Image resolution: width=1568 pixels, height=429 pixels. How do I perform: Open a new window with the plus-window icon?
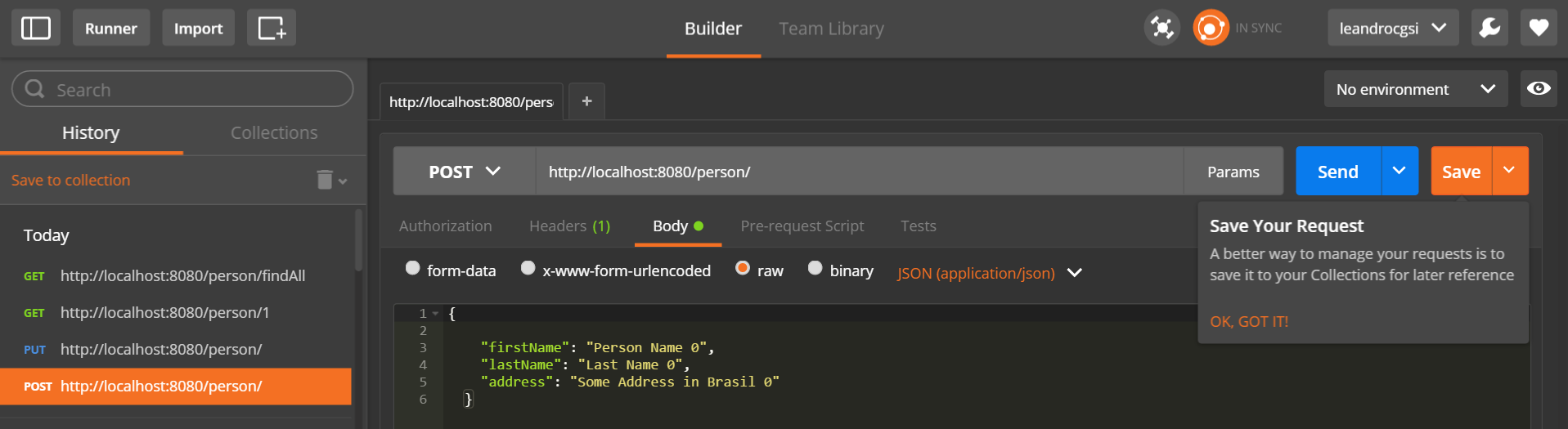(272, 28)
